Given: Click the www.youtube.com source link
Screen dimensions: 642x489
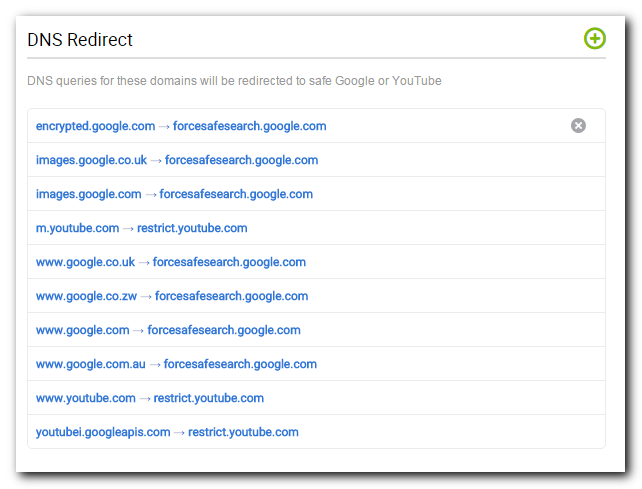Looking at the screenshot, I should coord(86,398).
